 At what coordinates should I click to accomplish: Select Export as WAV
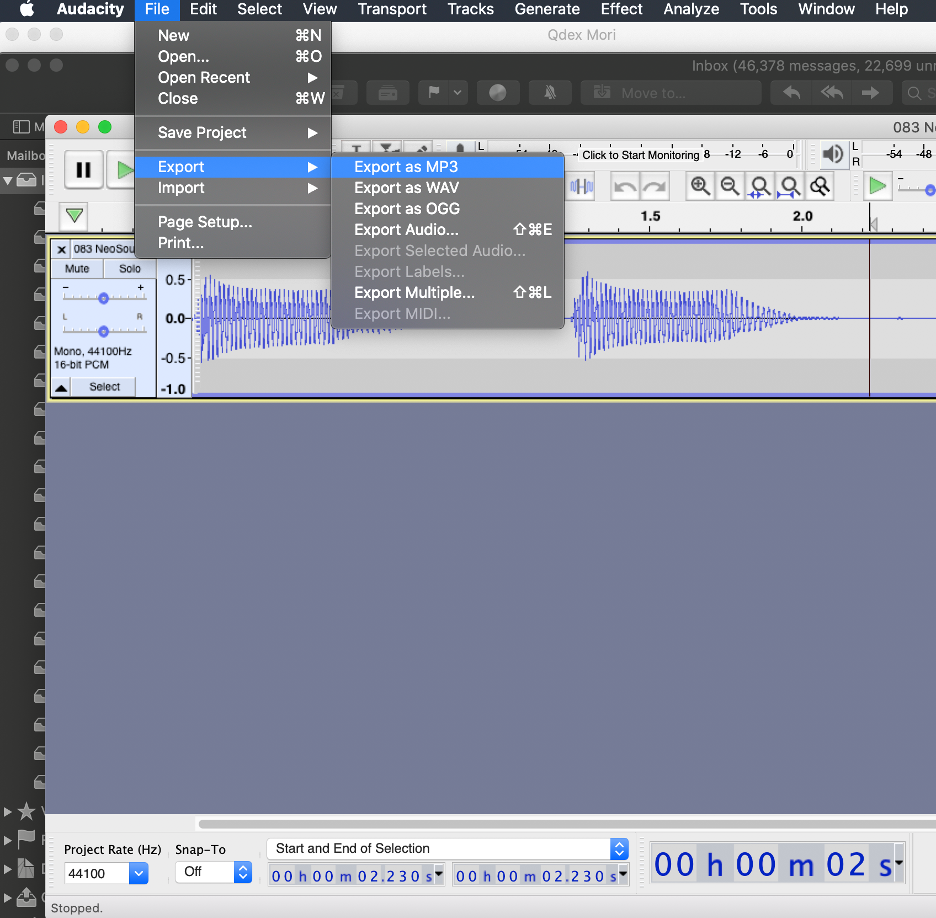coord(448,188)
